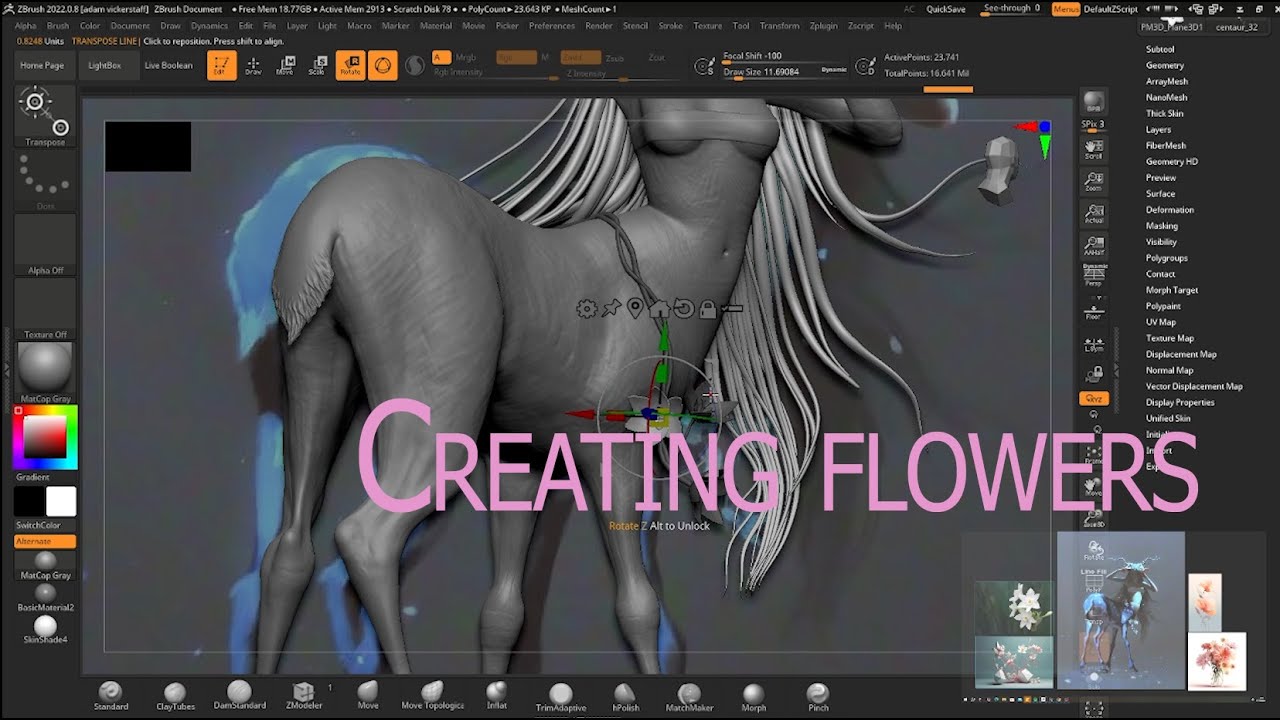The height and width of the screenshot is (720, 1280).
Task: Click the Scroll canvas icon
Action: click(x=1094, y=149)
